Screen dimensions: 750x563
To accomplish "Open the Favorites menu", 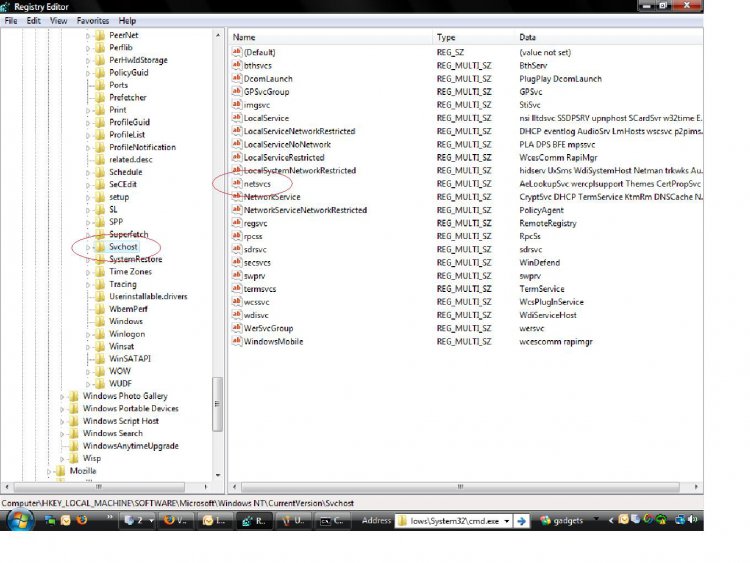I will (x=93, y=21).
